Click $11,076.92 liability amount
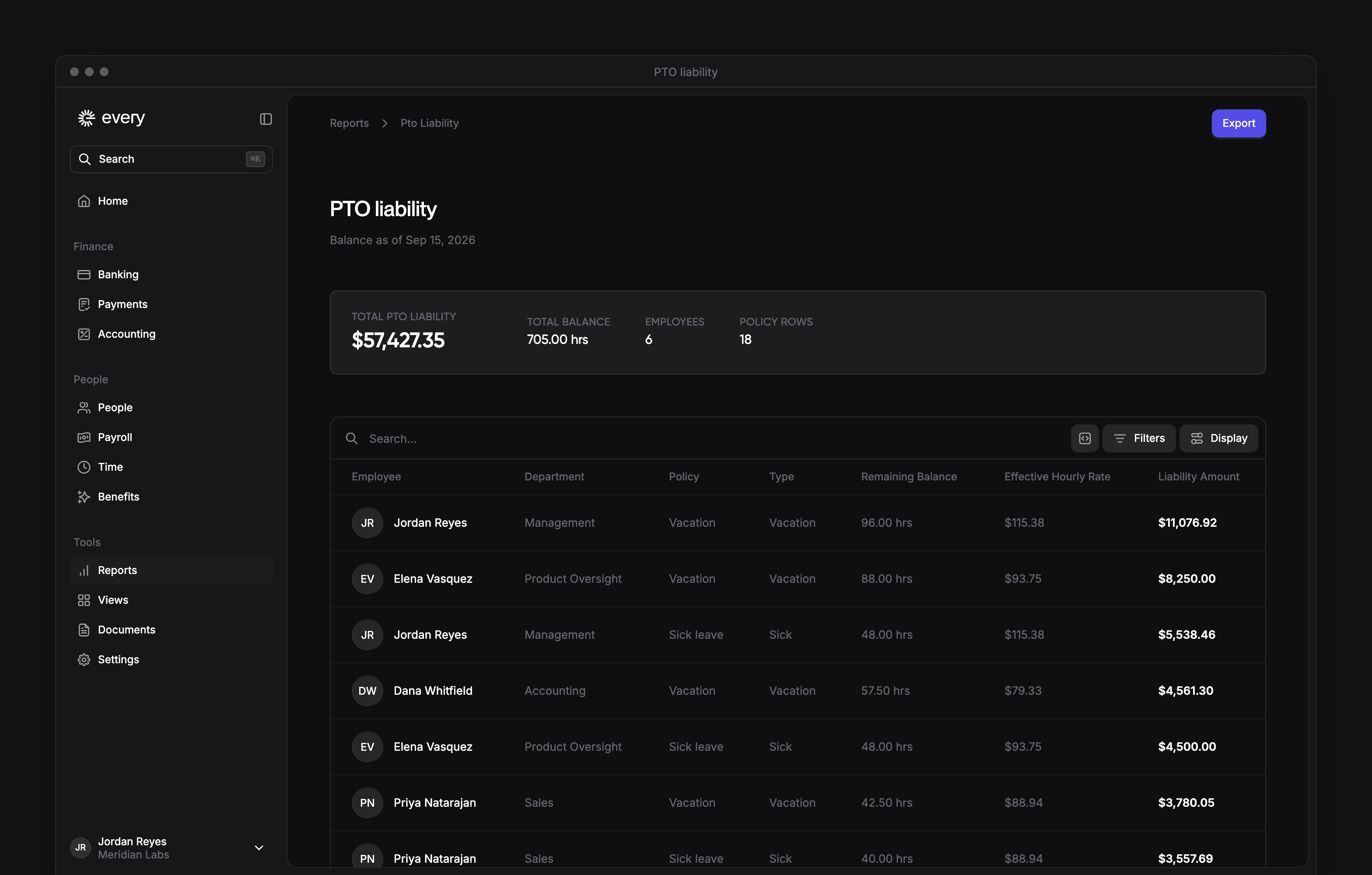The image size is (1372, 875). [x=1187, y=522]
